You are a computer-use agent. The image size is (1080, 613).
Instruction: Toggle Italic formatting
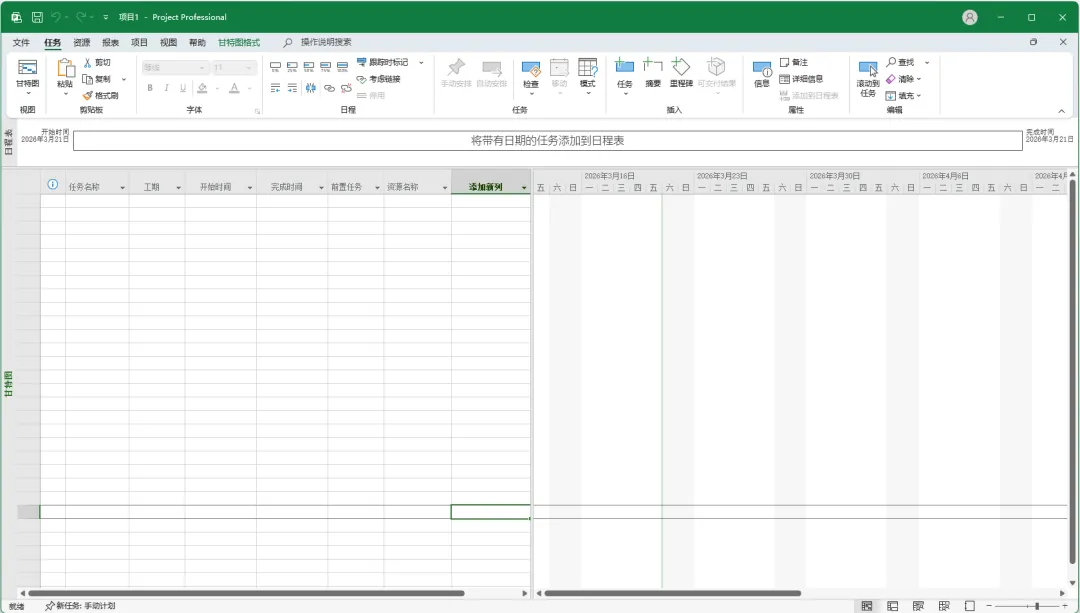pos(166,87)
